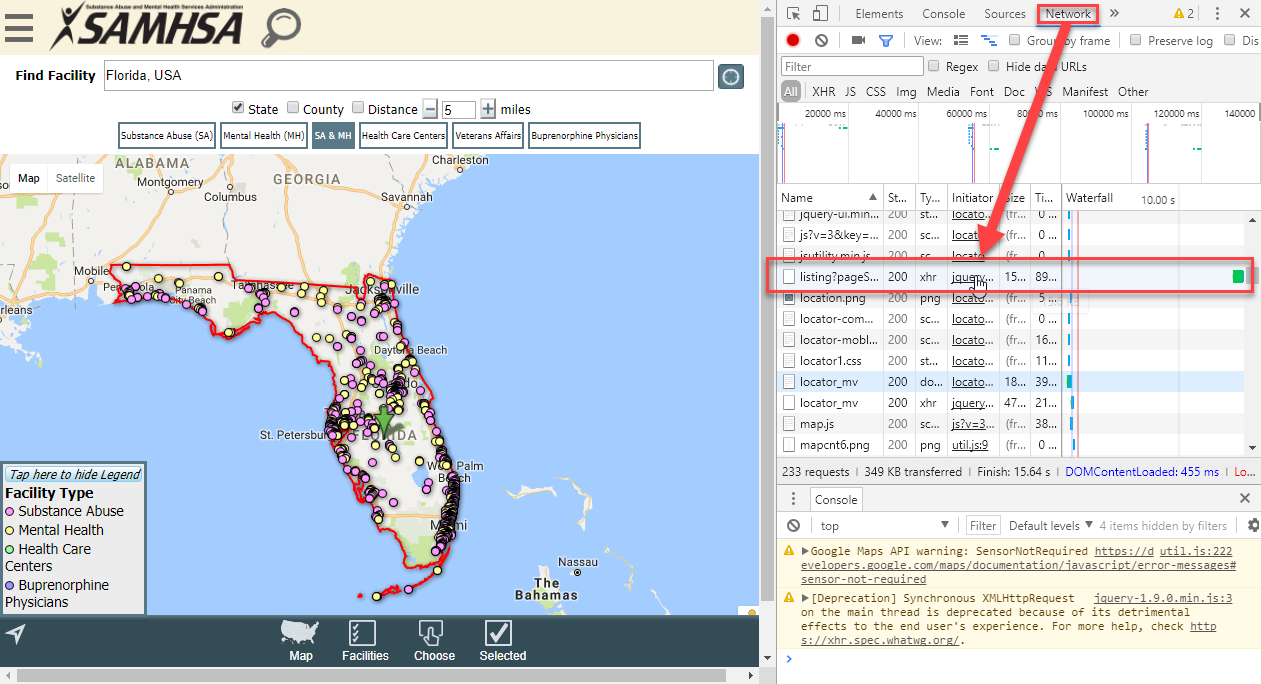1261x684 pixels.
Task: Open the SAMHSA hamburger menu
Action: (x=19, y=27)
